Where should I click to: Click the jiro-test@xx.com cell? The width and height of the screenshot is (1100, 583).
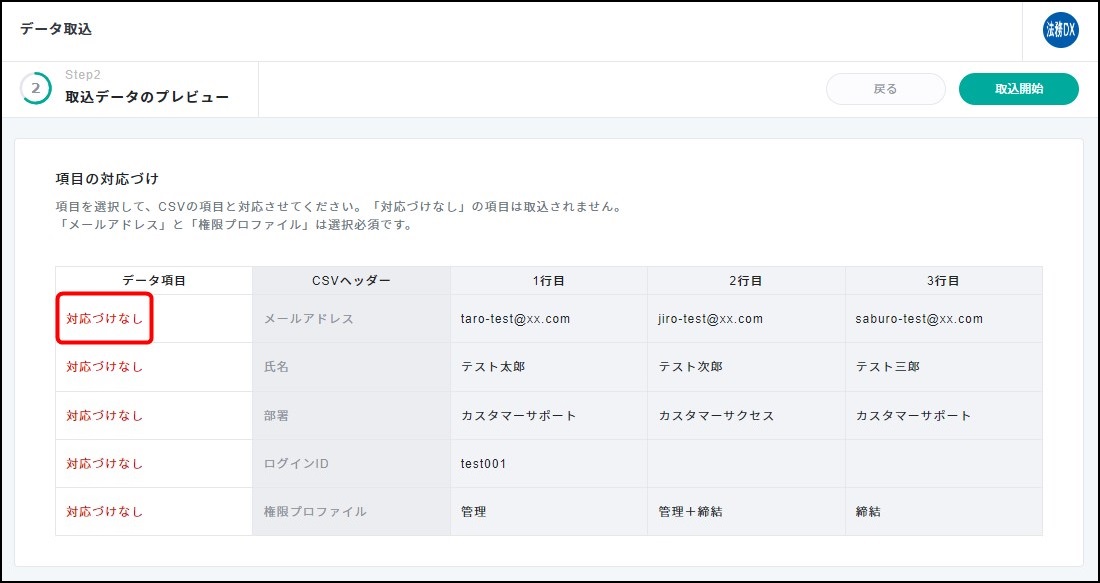tap(710, 319)
